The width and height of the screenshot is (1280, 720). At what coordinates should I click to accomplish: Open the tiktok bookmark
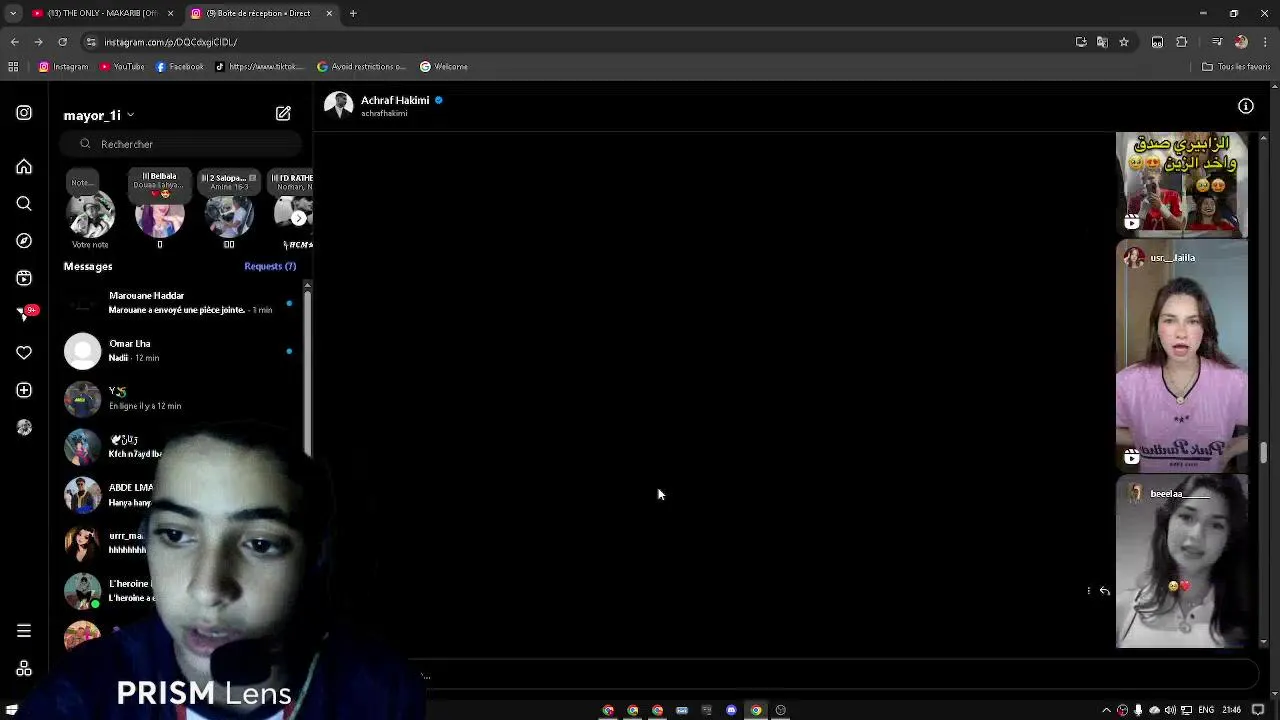tap(259, 67)
